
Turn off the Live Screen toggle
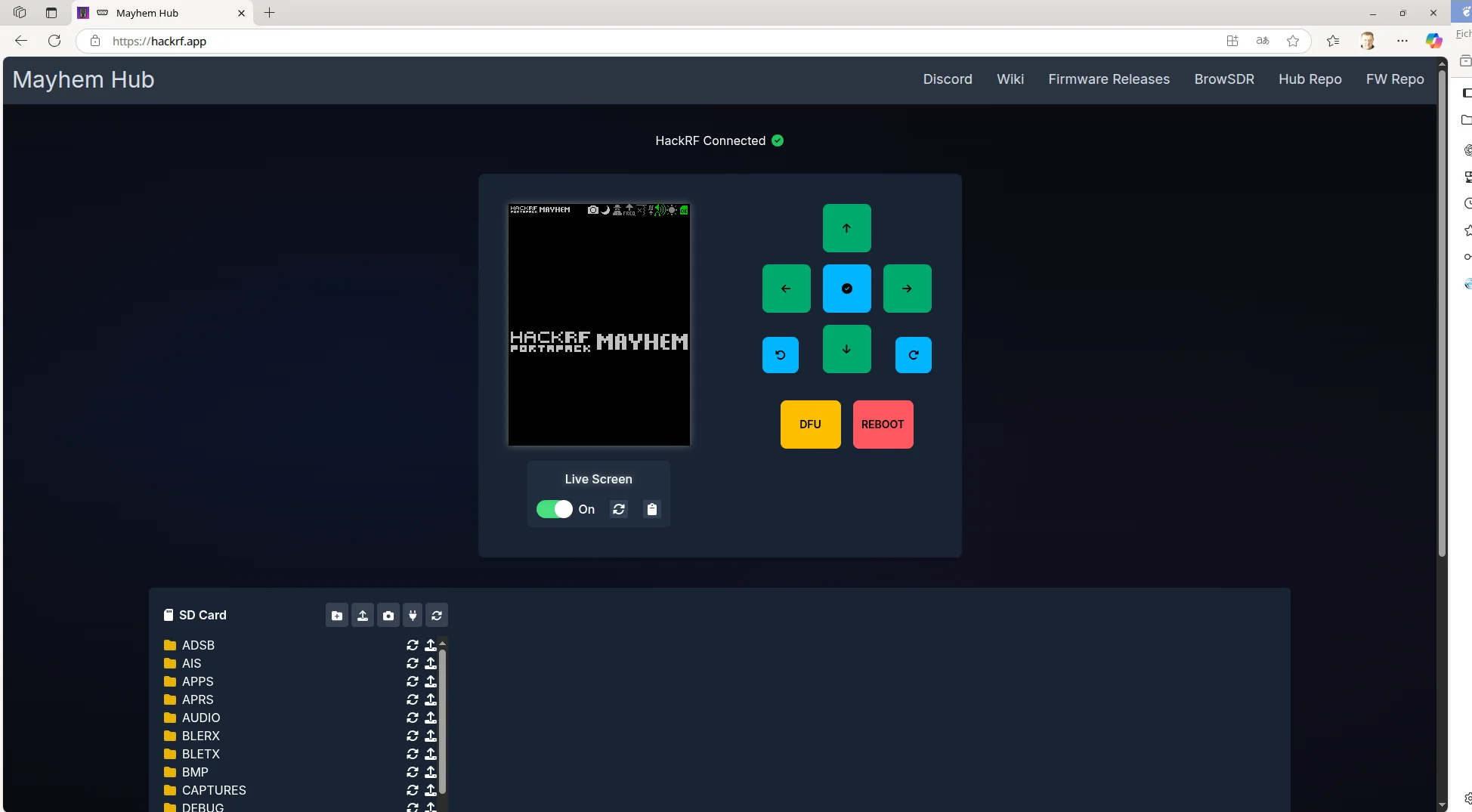(554, 509)
